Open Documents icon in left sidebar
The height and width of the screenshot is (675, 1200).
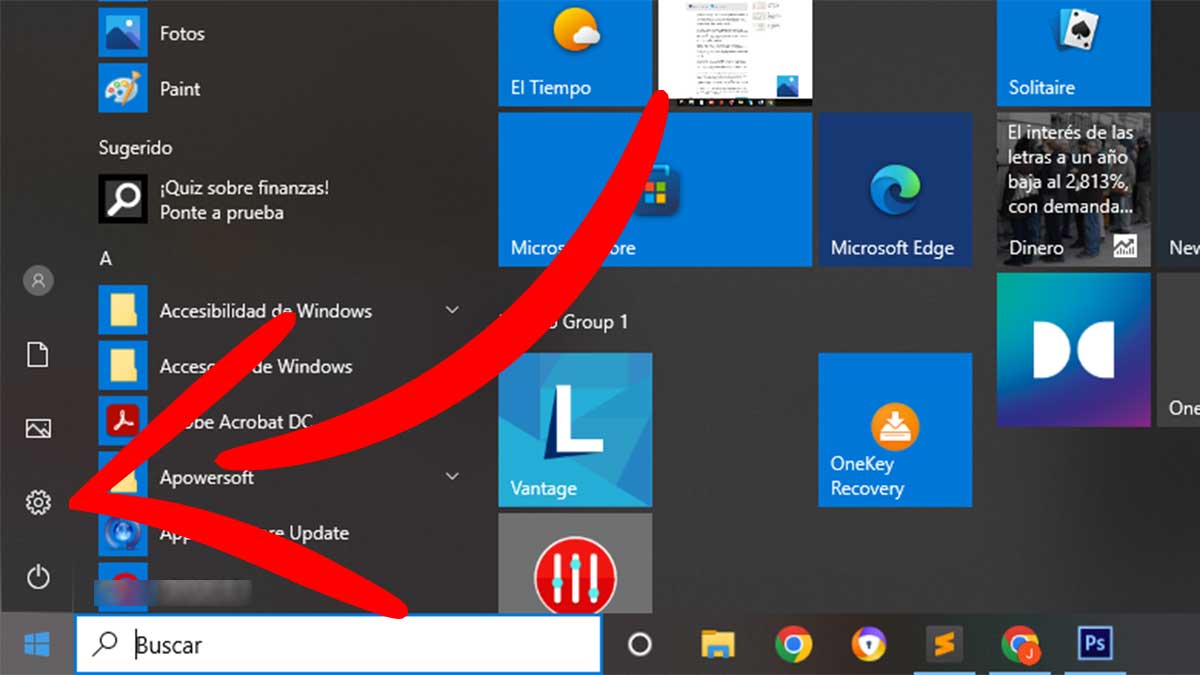pos(38,355)
